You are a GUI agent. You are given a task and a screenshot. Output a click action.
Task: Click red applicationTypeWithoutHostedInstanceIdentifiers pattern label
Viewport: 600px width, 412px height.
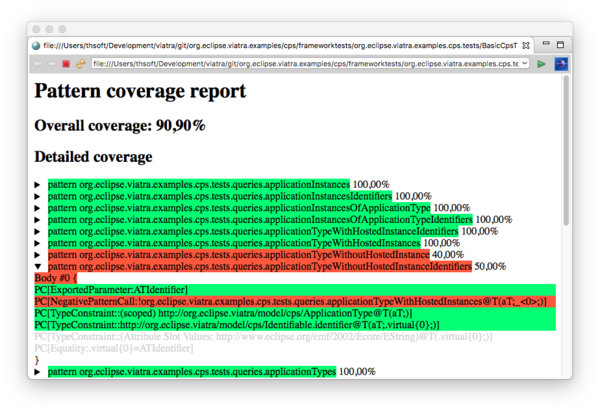260,266
